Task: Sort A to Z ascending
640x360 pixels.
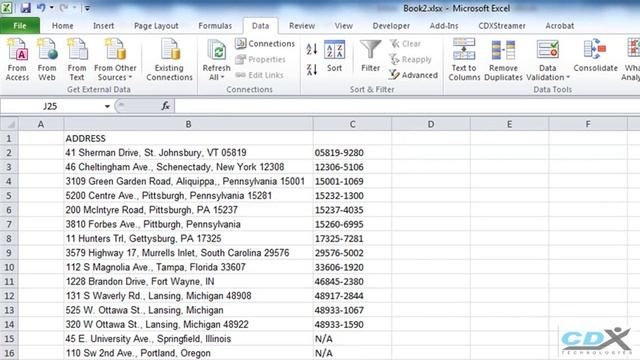Action: 312,49
